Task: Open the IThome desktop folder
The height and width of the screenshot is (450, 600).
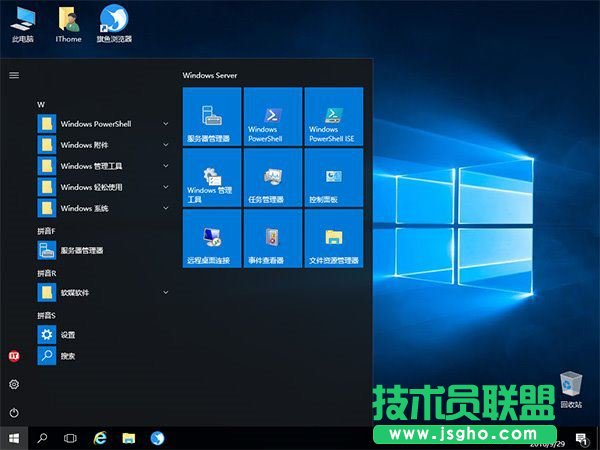Action: pos(68,23)
